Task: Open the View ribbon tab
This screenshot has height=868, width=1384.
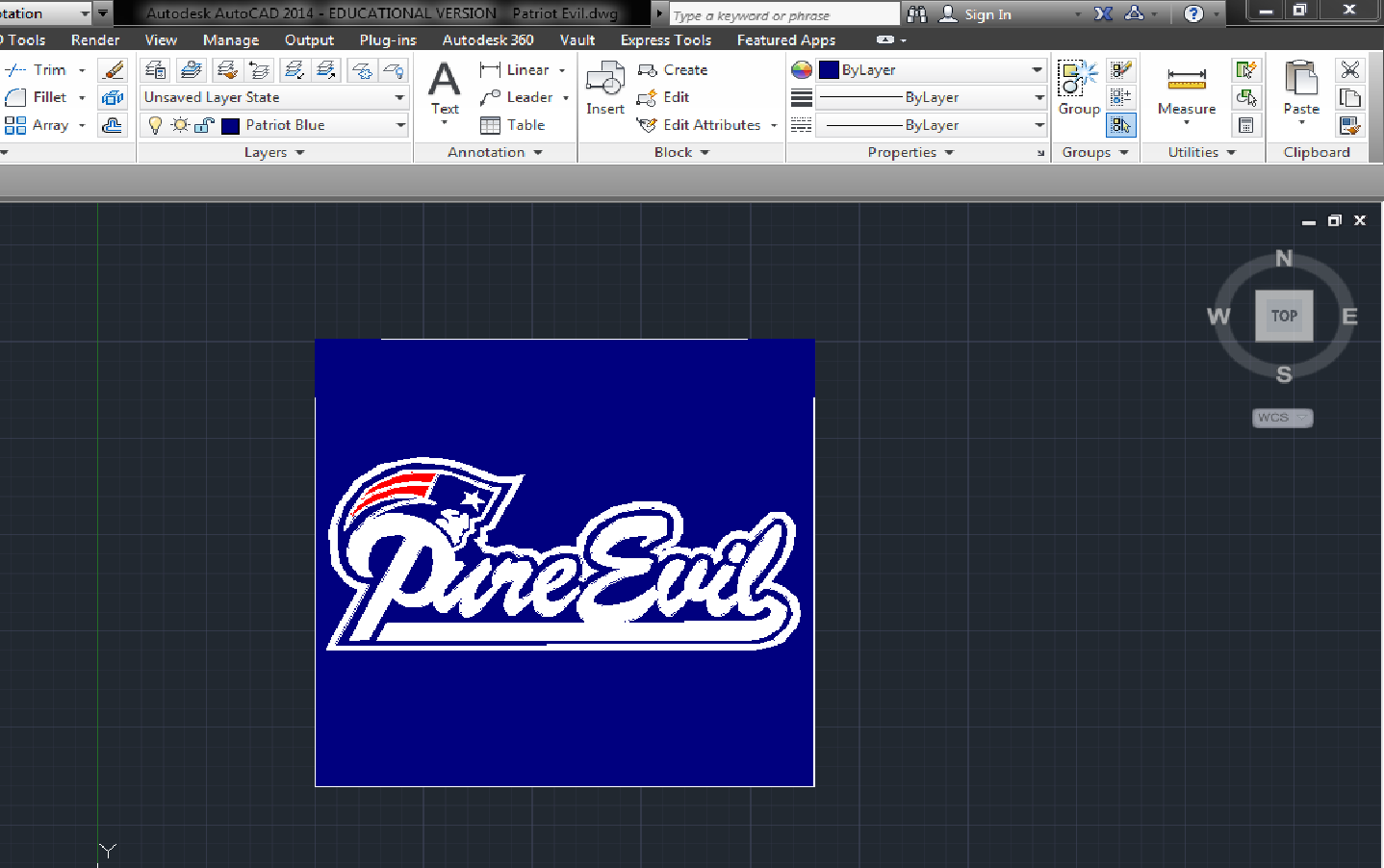Action: click(x=161, y=40)
